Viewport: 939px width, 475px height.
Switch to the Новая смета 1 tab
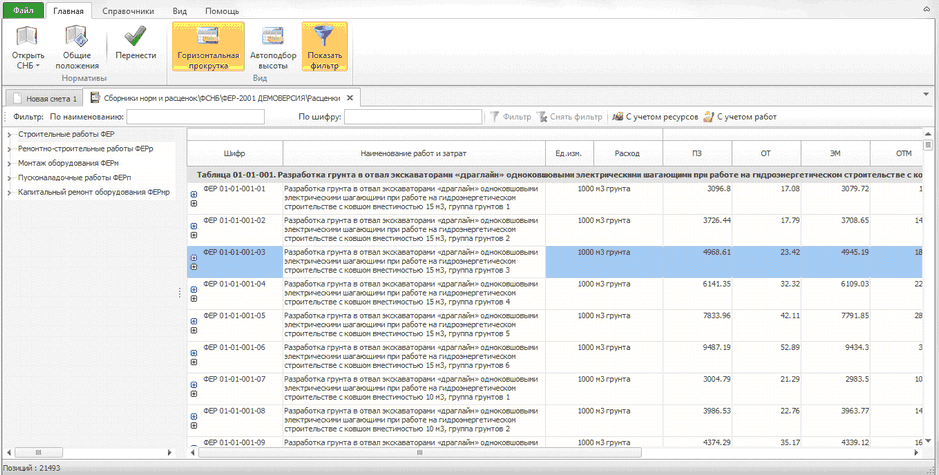point(44,98)
